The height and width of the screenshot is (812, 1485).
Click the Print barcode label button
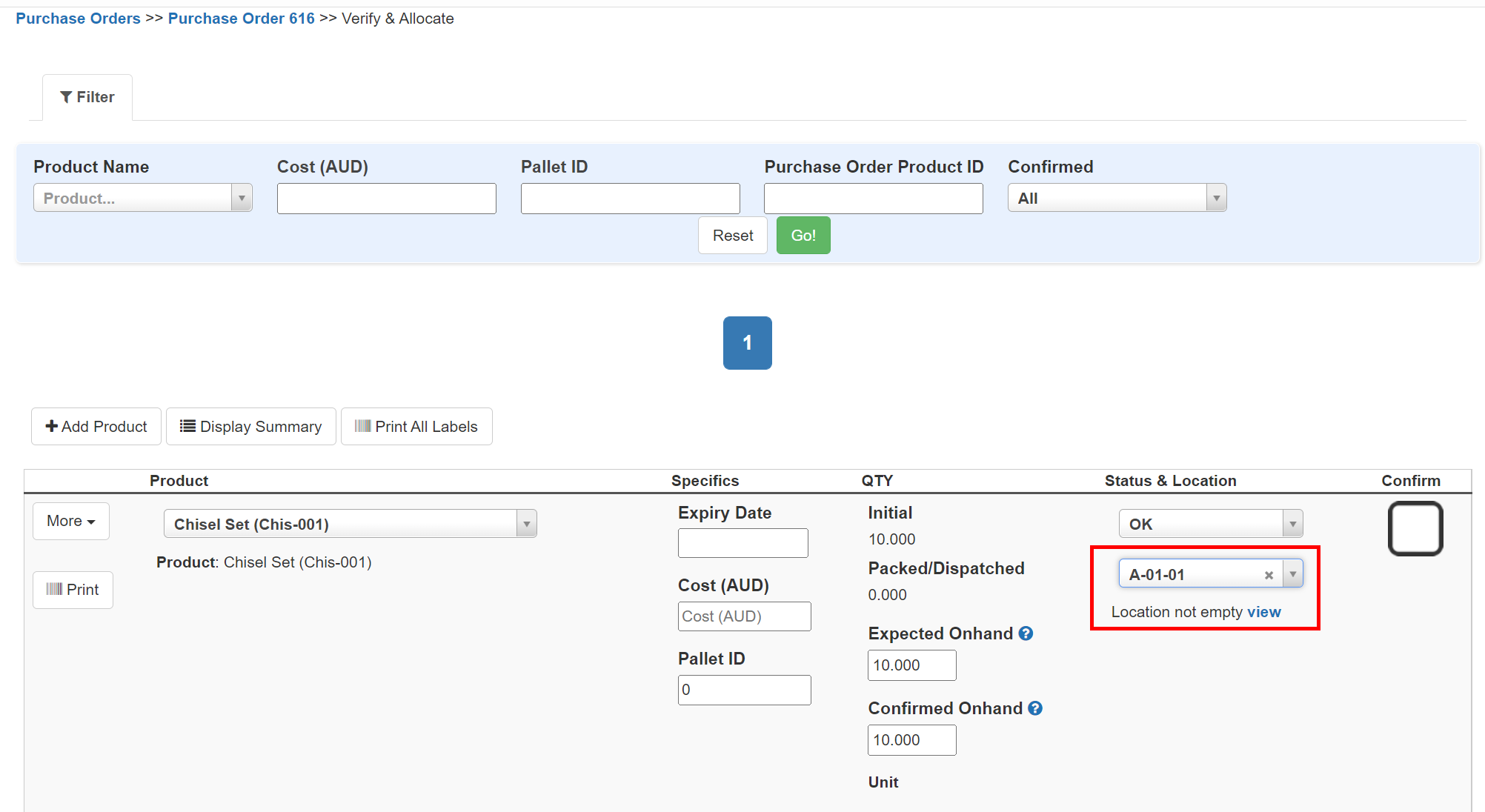pos(73,590)
